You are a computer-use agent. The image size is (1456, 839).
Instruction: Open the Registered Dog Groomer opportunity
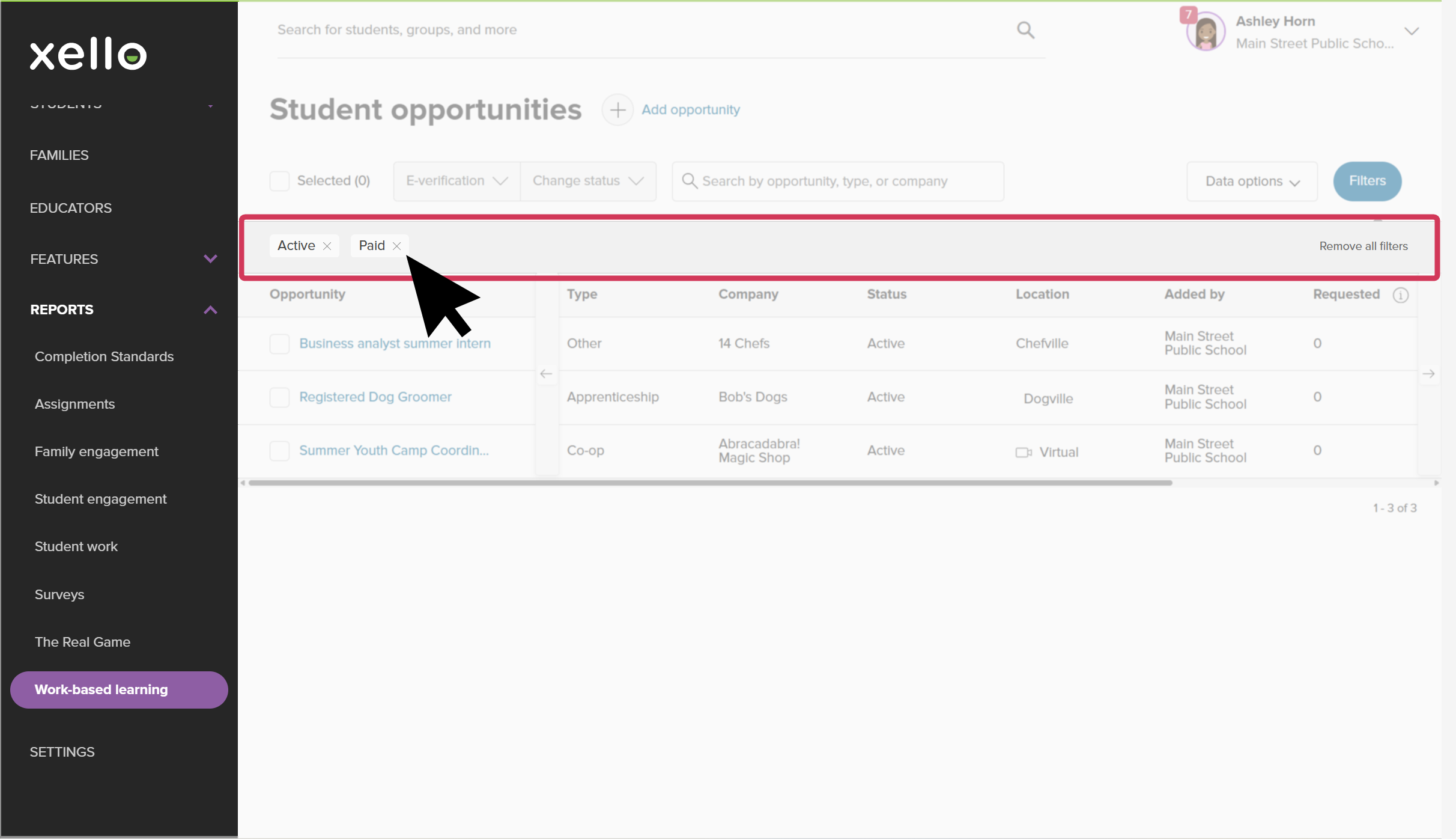tap(375, 397)
